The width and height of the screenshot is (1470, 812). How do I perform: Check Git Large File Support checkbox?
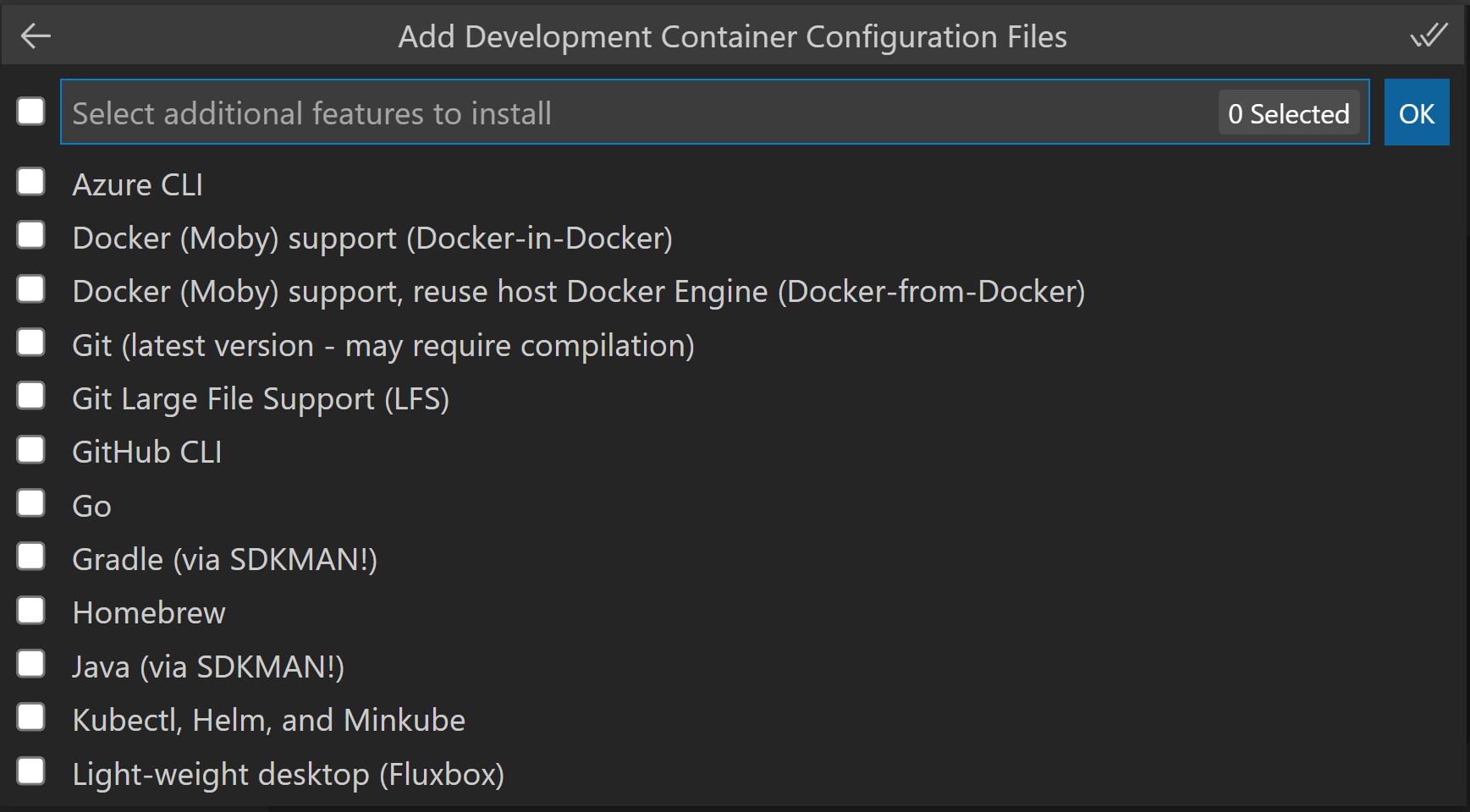31,396
